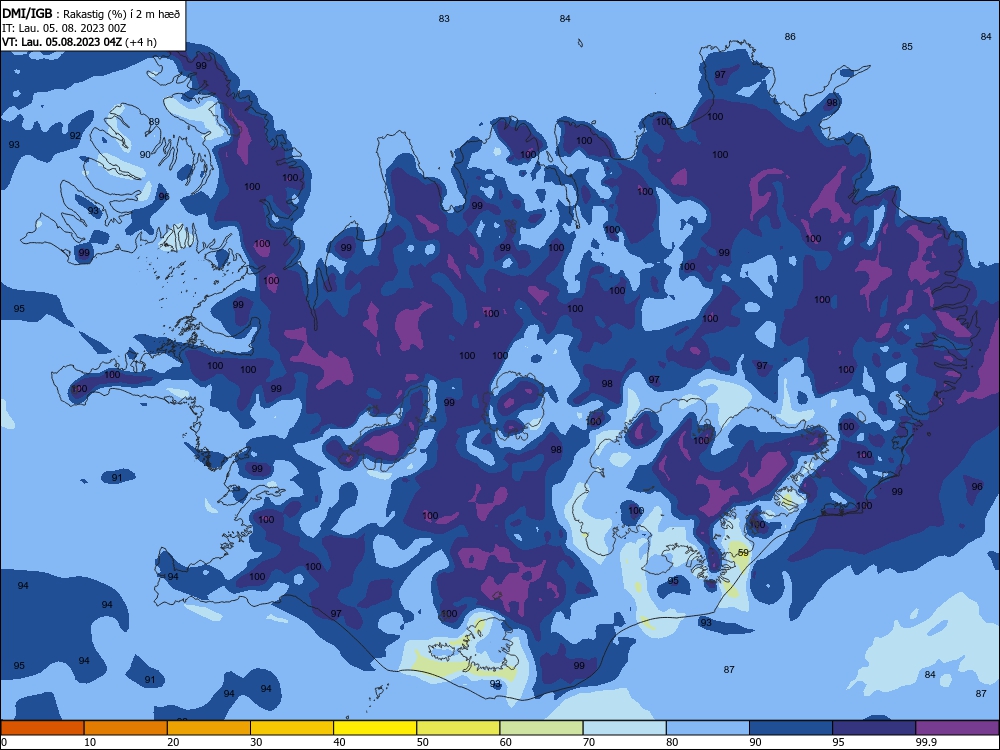Select the '10' legend scale label

90,742
